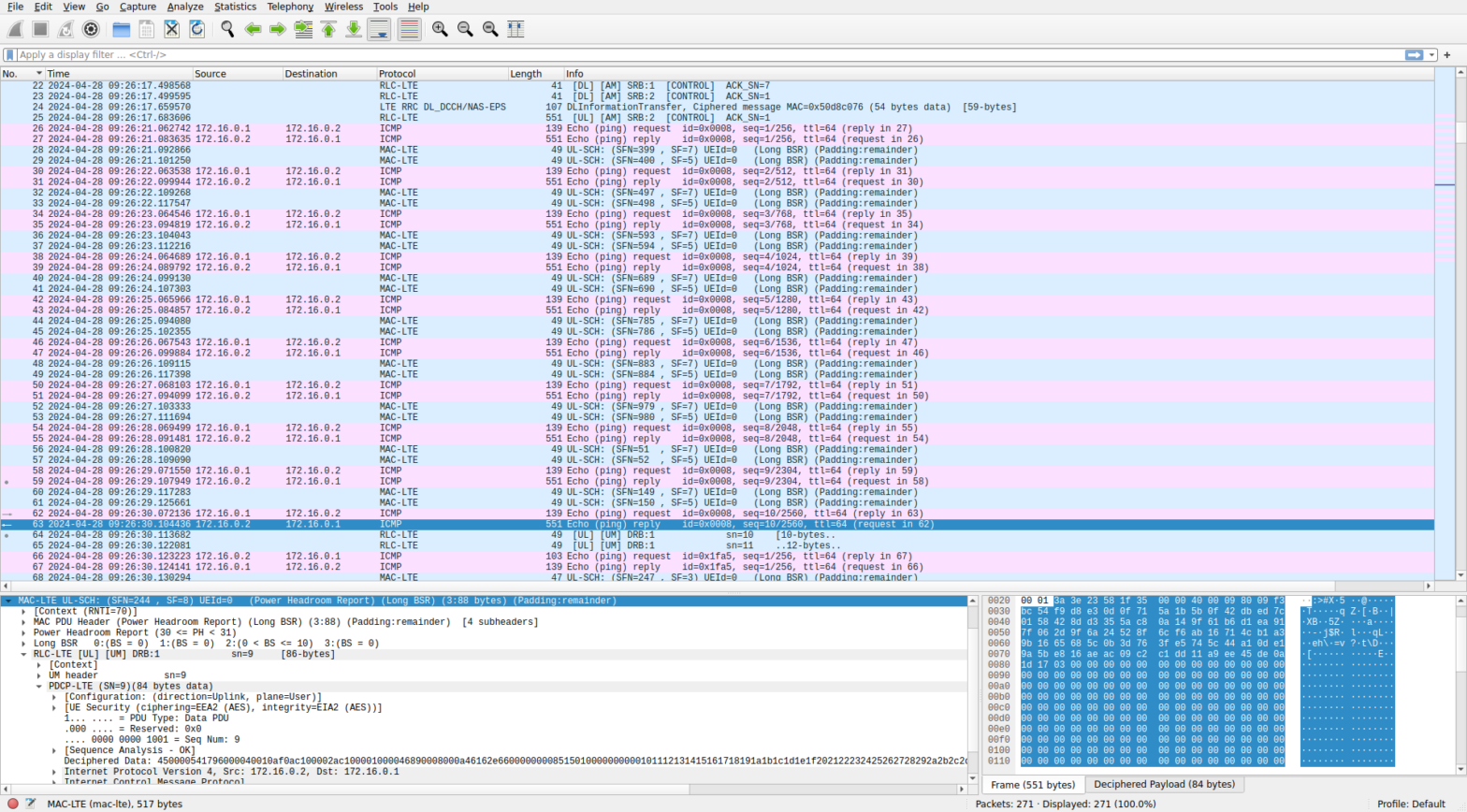Jump to the first packet

click(328, 29)
